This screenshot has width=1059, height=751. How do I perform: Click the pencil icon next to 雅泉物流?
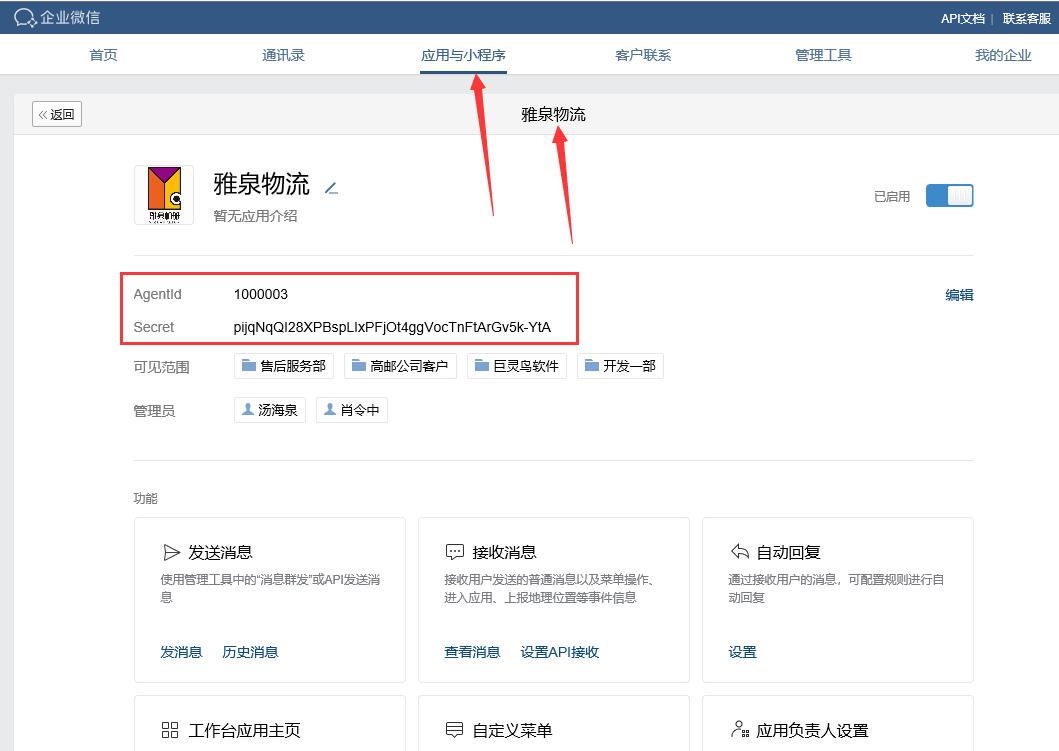click(x=331, y=186)
